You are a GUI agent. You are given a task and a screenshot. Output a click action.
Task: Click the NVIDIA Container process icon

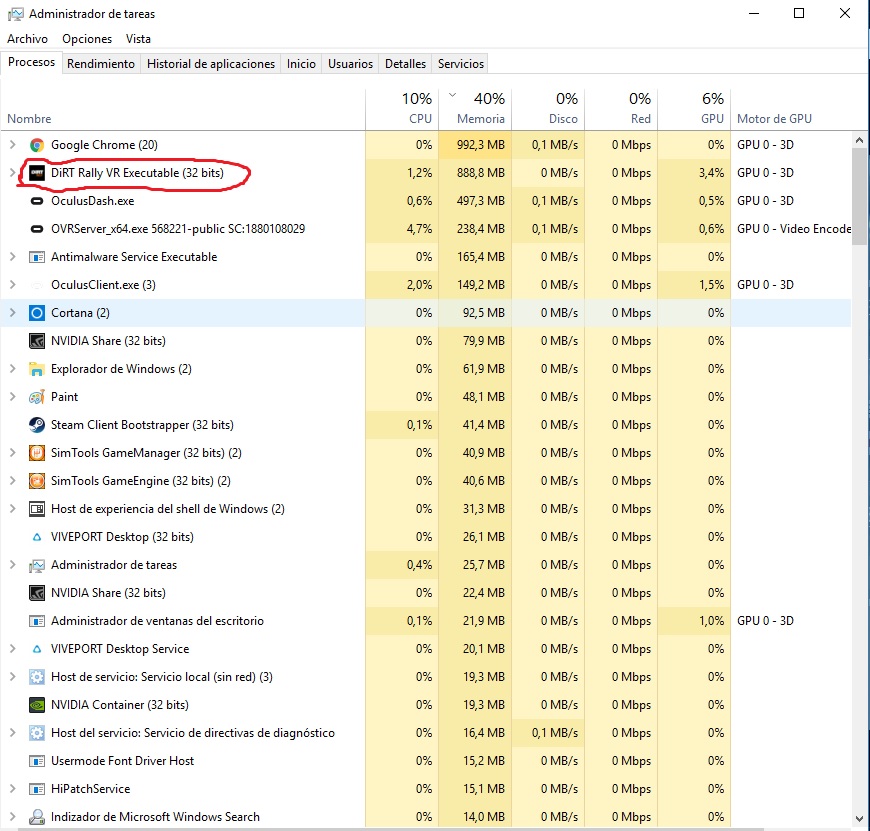point(37,705)
